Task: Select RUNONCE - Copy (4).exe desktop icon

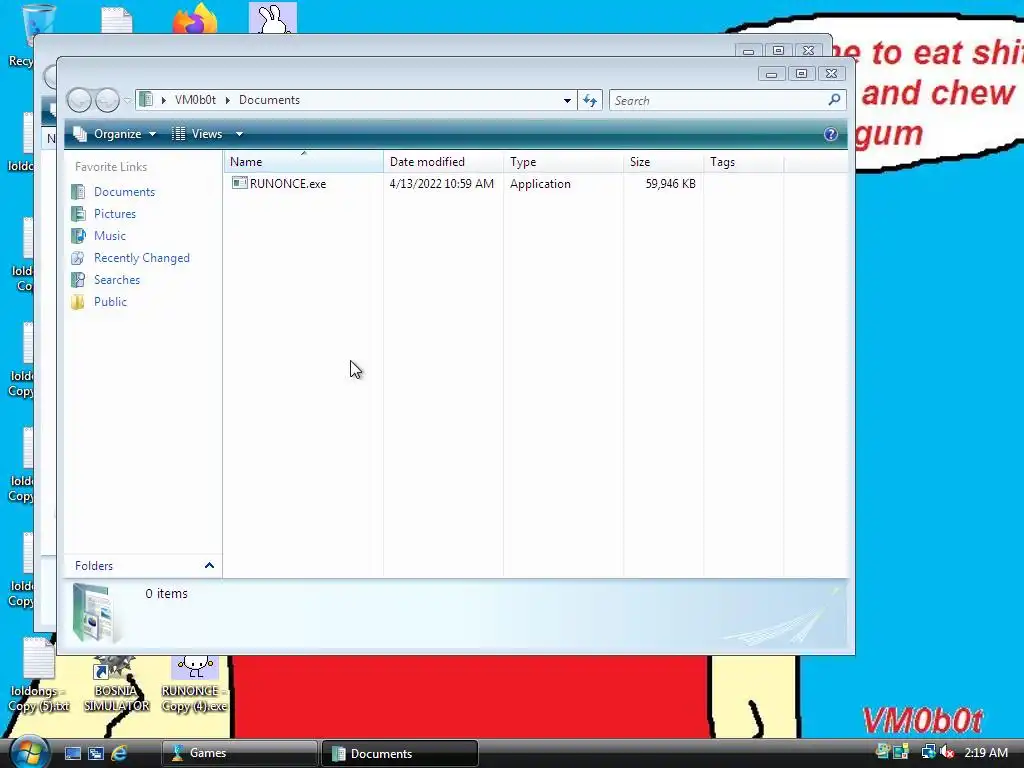Action: [194, 685]
